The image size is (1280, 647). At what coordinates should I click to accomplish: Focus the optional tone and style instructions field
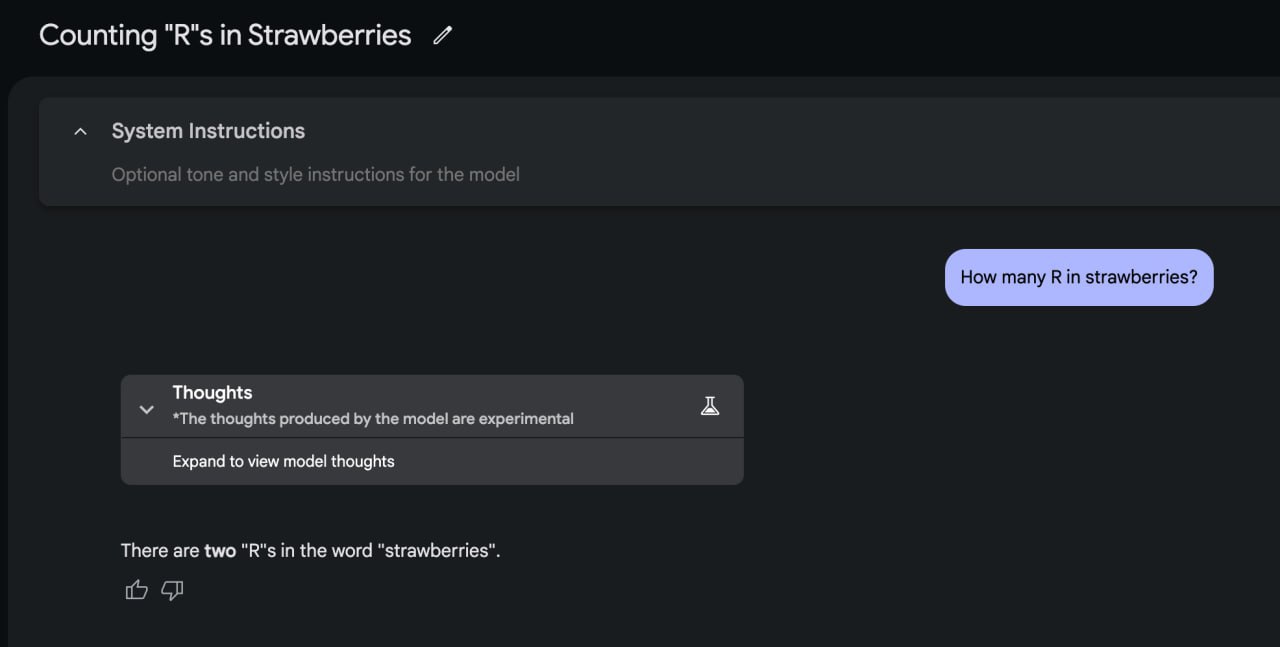316,174
